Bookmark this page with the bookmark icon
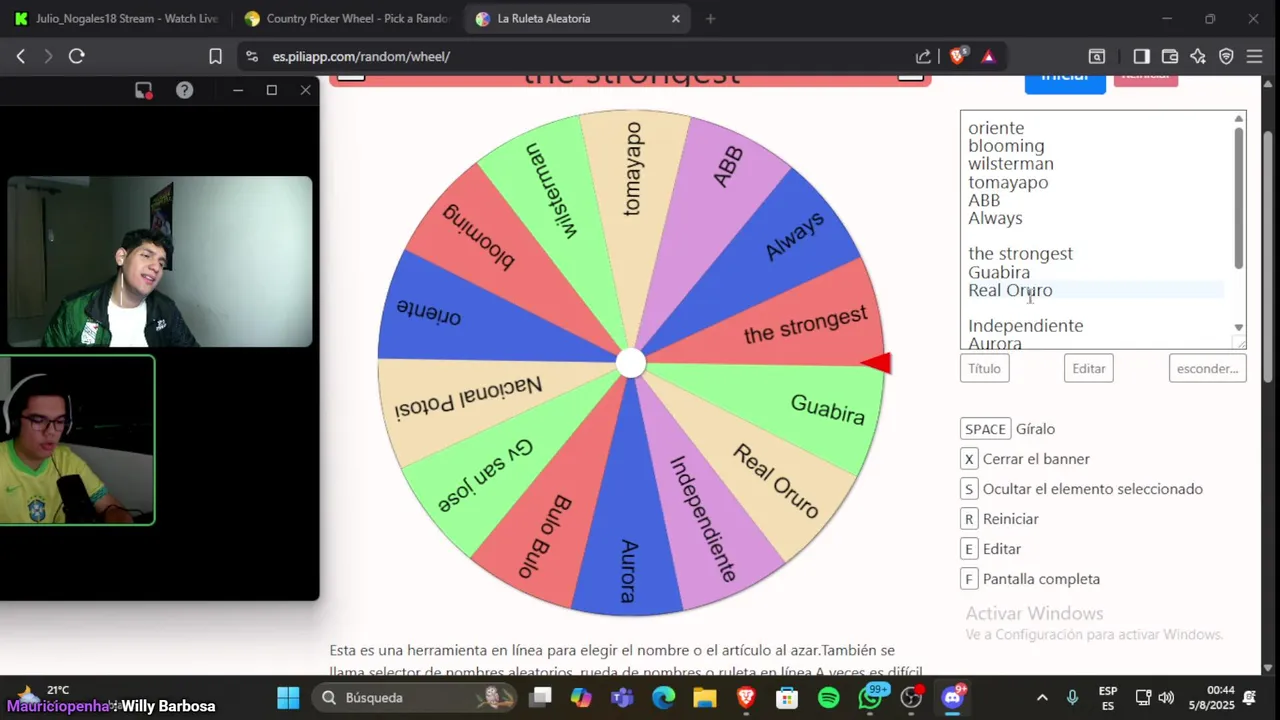Image resolution: width=1280 pixels, height=720 pixels. coord(215,56)
